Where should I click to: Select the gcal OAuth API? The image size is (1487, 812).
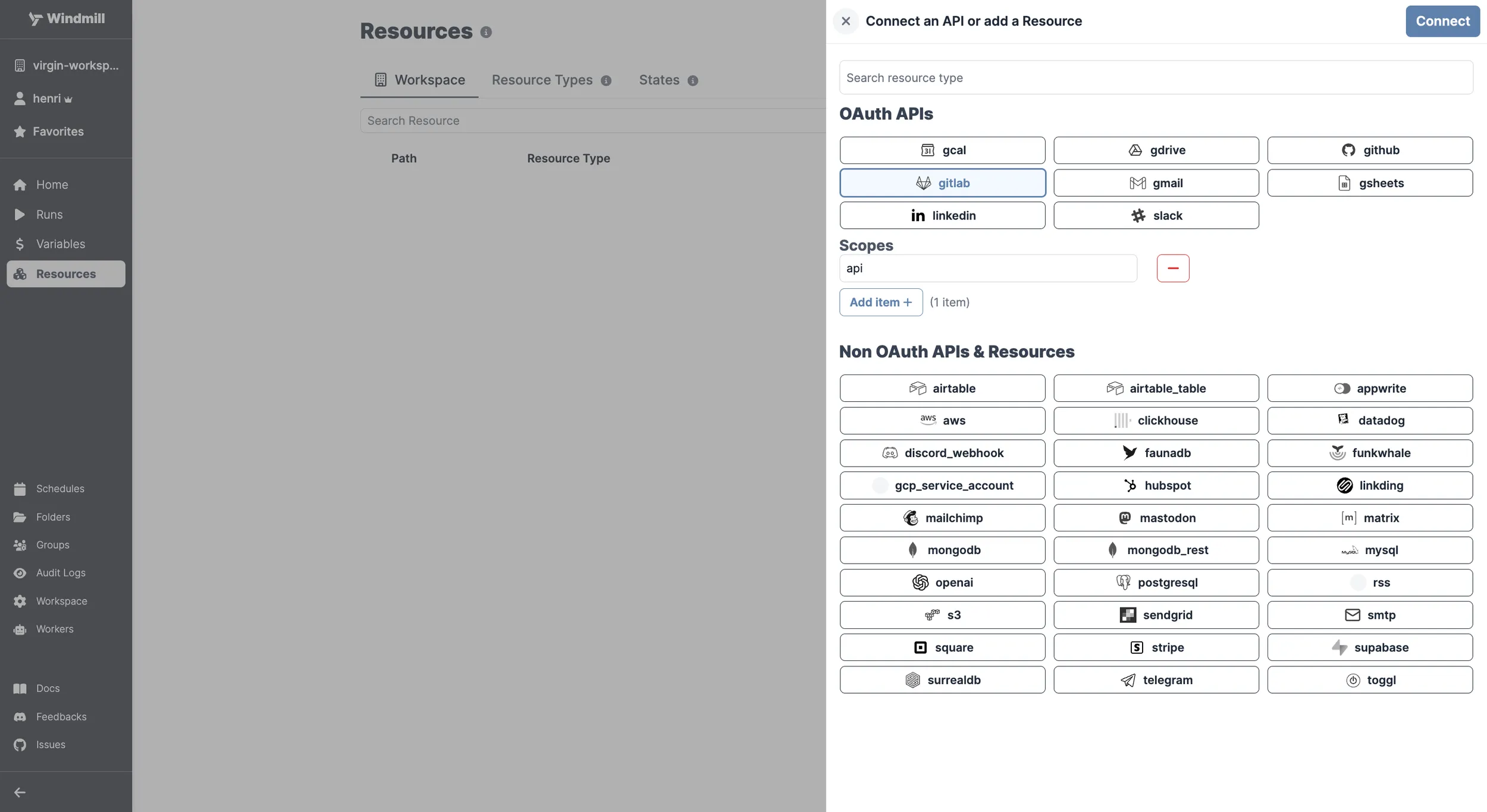(x=942, y=150)
